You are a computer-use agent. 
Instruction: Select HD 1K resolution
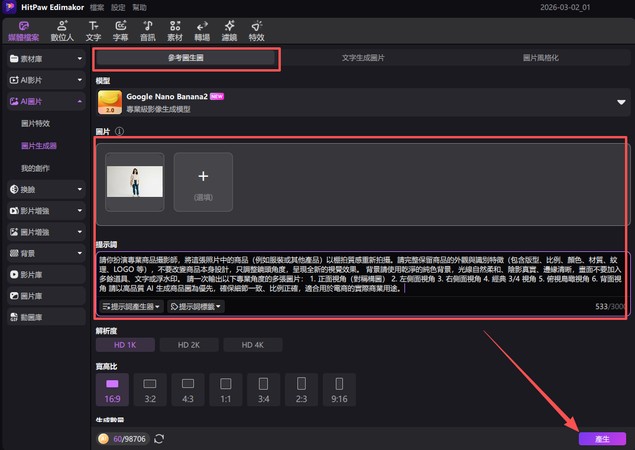point(125,345)
